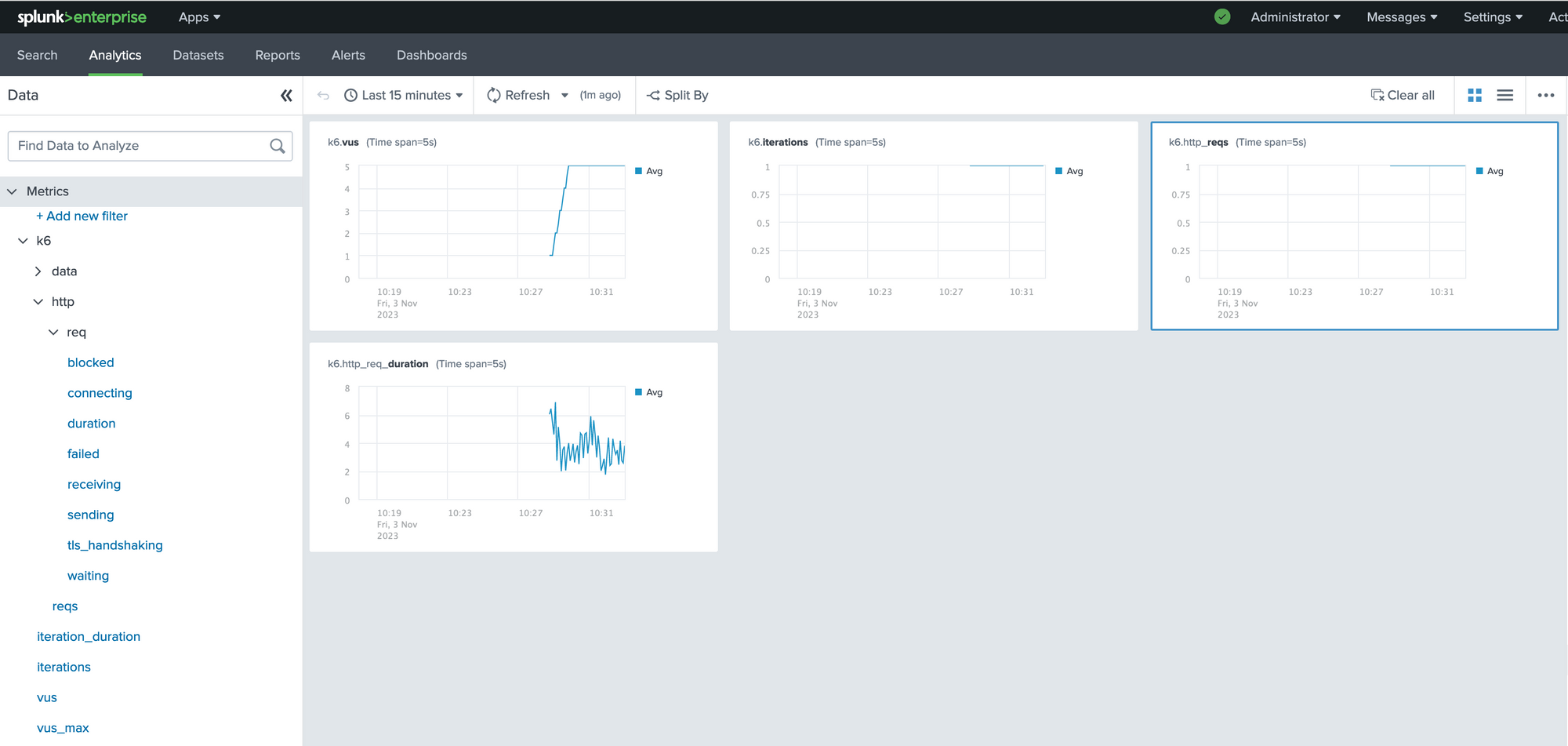This screenshot has height=746, width=1568.
Task: Click Refresh charts button
Action: pos(518,96)
